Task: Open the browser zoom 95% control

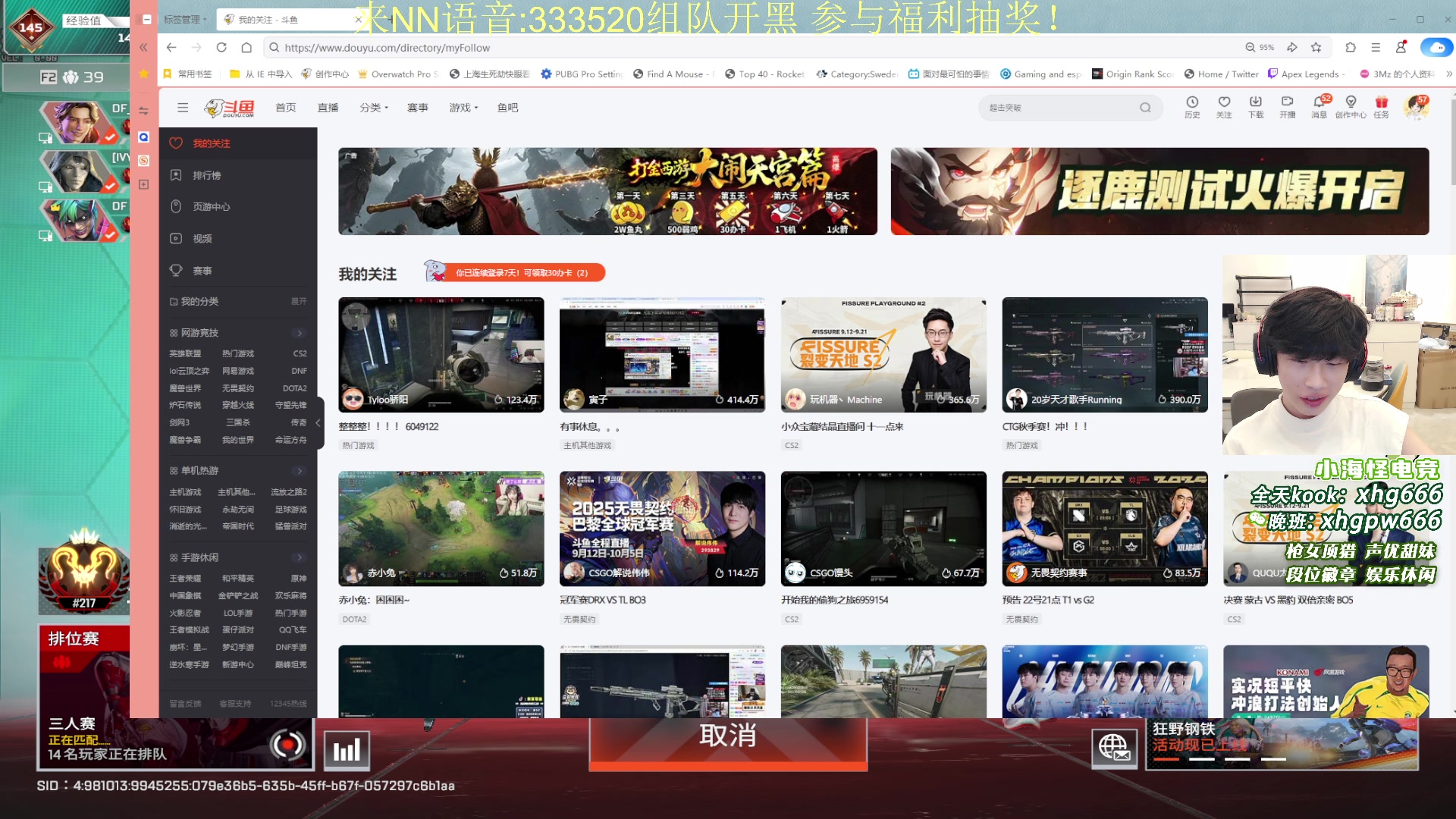Action: [x=1260, y=47]
